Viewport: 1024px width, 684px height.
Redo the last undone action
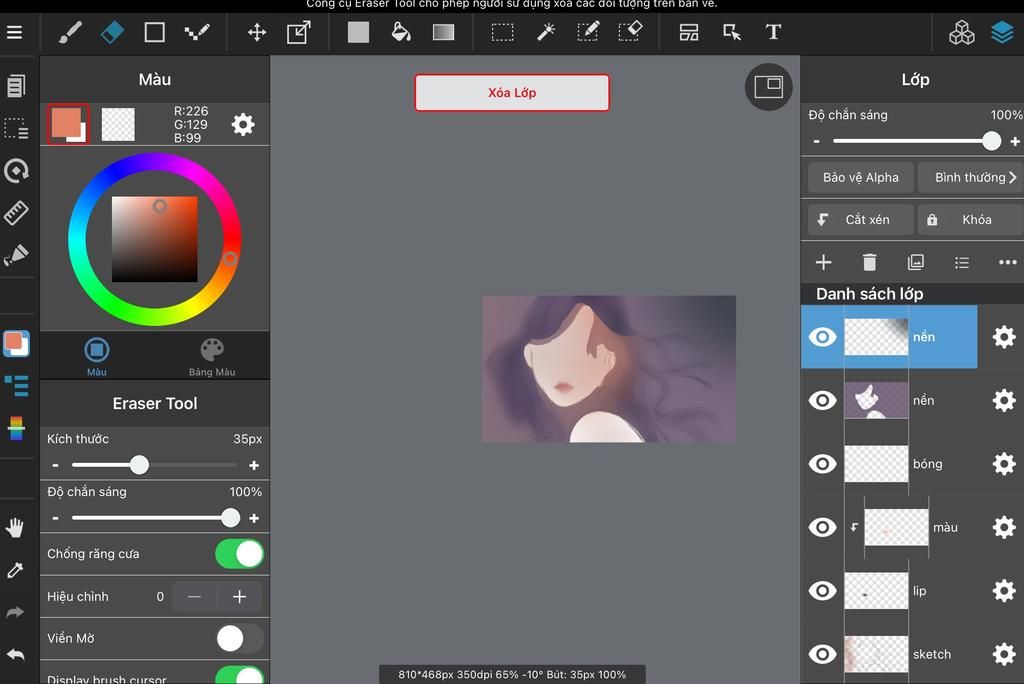pos(15,612)
